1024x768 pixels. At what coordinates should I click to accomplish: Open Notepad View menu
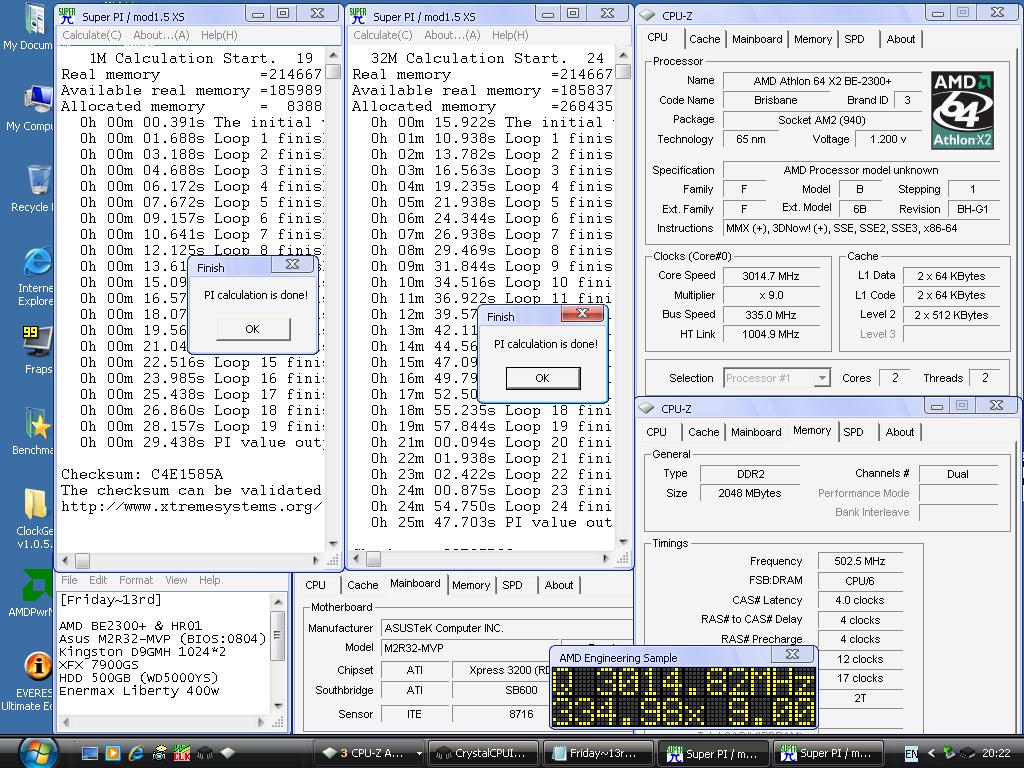(176, 580)
